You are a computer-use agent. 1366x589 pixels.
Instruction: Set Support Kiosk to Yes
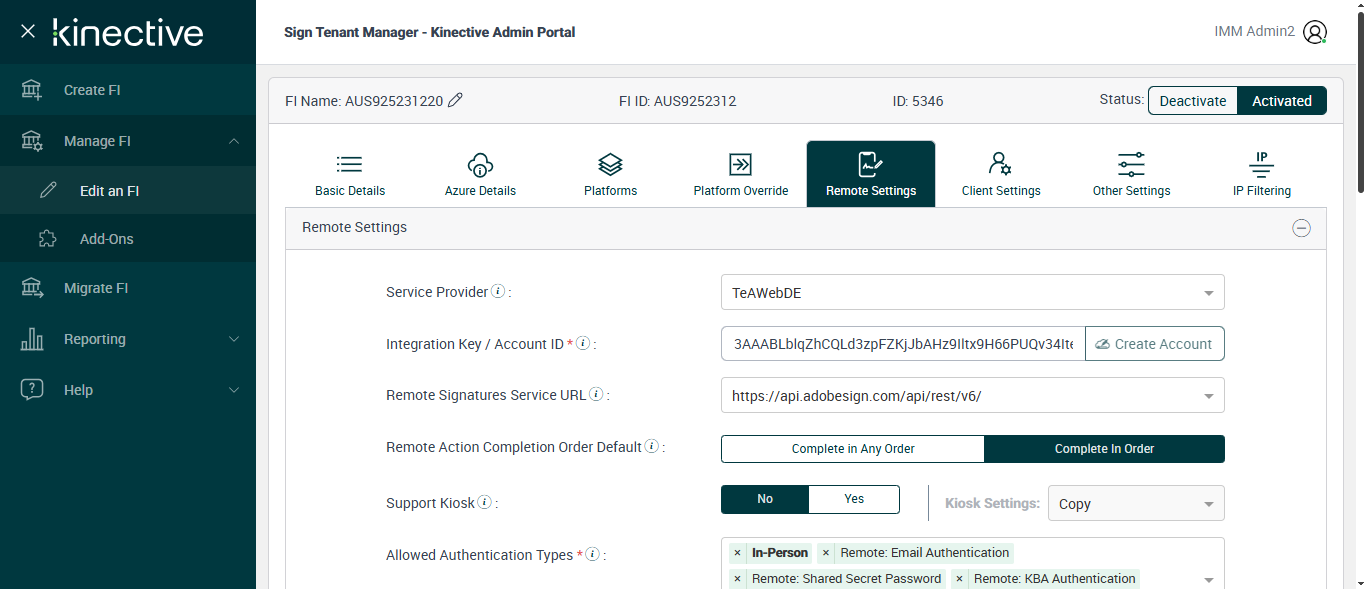(x=854, y=499)
